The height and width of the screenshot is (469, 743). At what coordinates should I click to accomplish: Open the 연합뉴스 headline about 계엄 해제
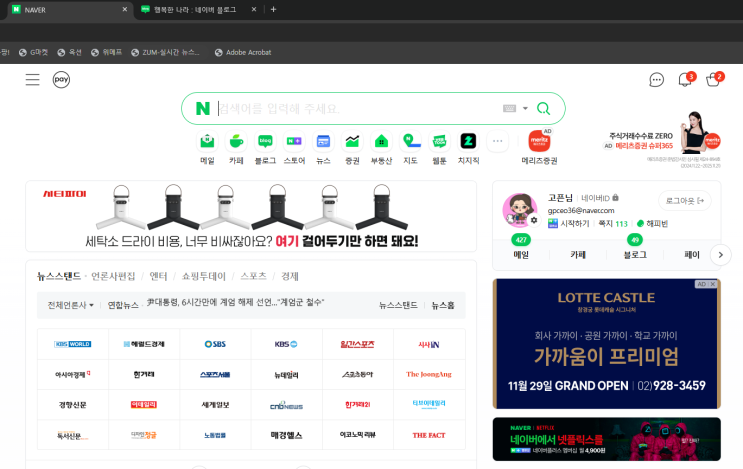coord(235,302)
